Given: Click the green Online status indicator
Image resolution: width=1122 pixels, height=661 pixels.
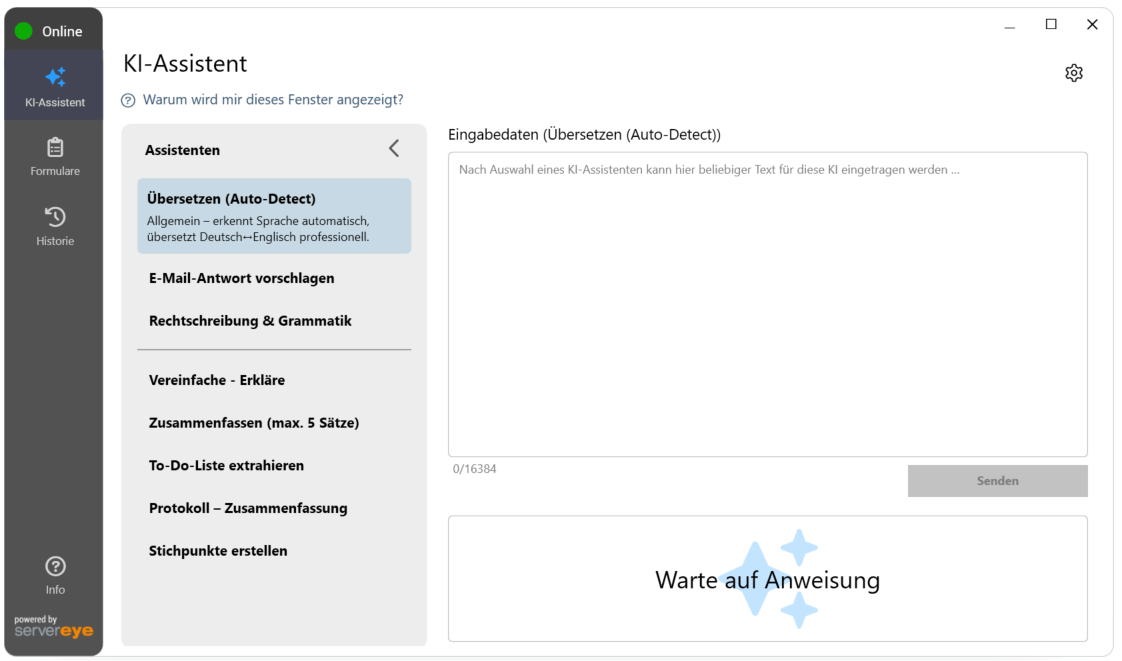Looking at the screenshot, I should click(24, 31).
